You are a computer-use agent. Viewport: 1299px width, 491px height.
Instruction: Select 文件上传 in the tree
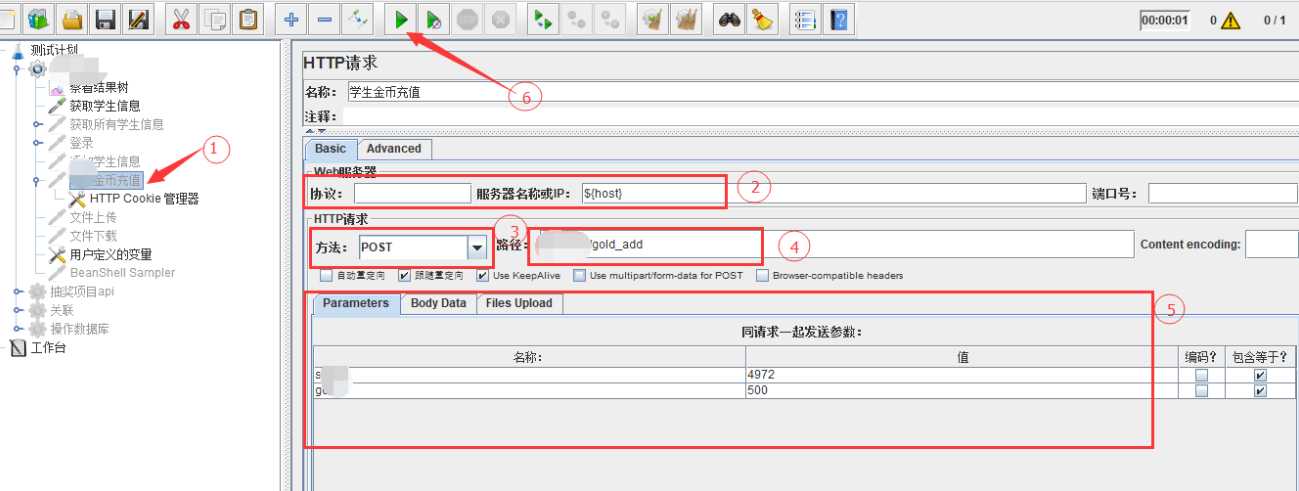(x=93, y=217)
